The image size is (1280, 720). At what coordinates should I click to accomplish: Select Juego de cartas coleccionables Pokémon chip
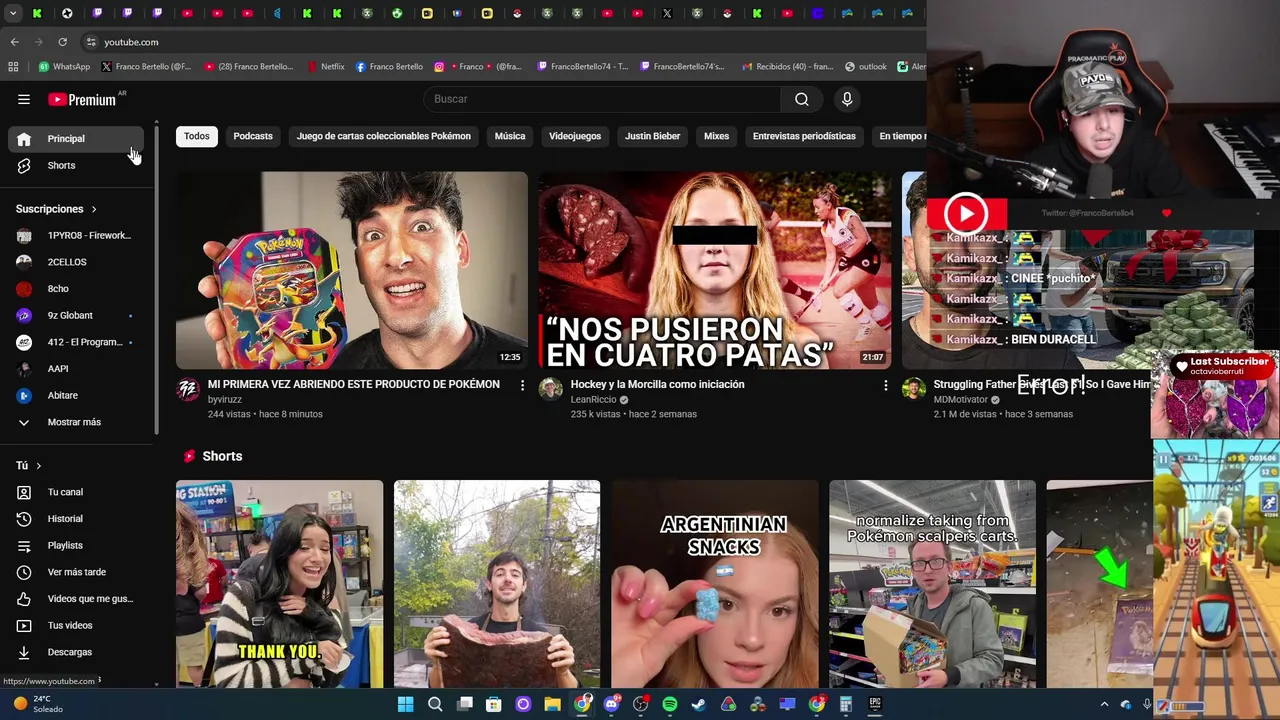point(383,136)
